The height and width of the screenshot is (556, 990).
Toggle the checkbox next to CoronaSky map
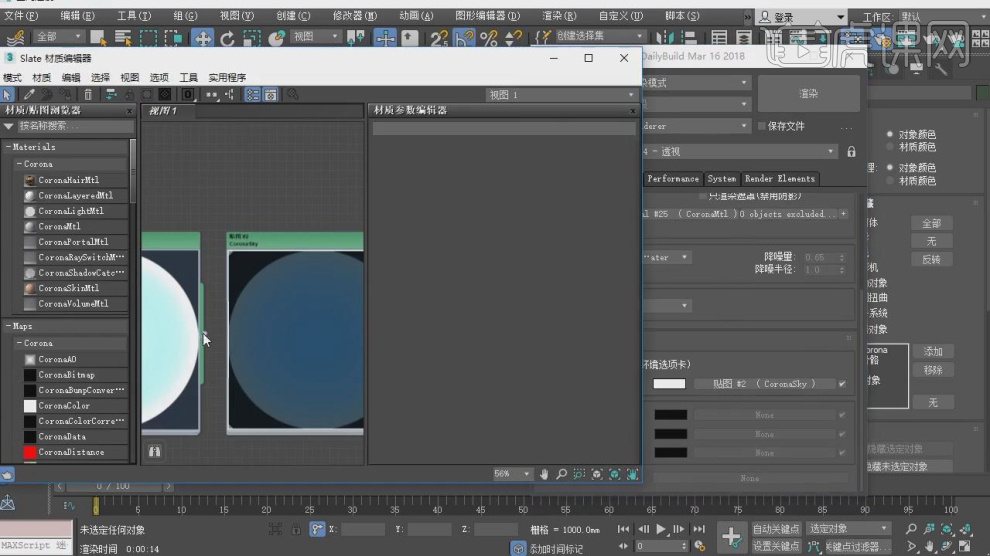point(842,384)
